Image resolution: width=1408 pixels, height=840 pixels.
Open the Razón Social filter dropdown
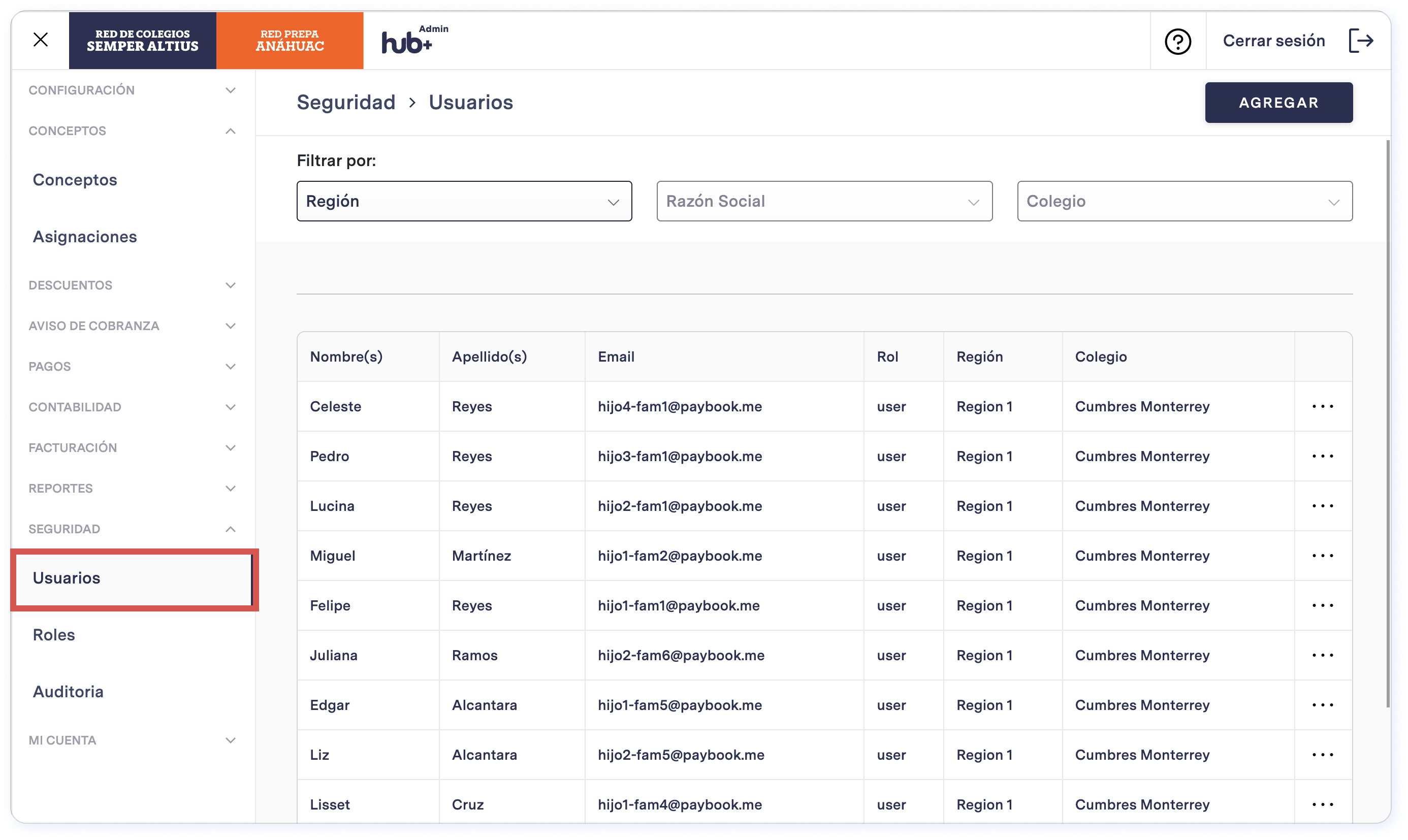tap(824, 202)
